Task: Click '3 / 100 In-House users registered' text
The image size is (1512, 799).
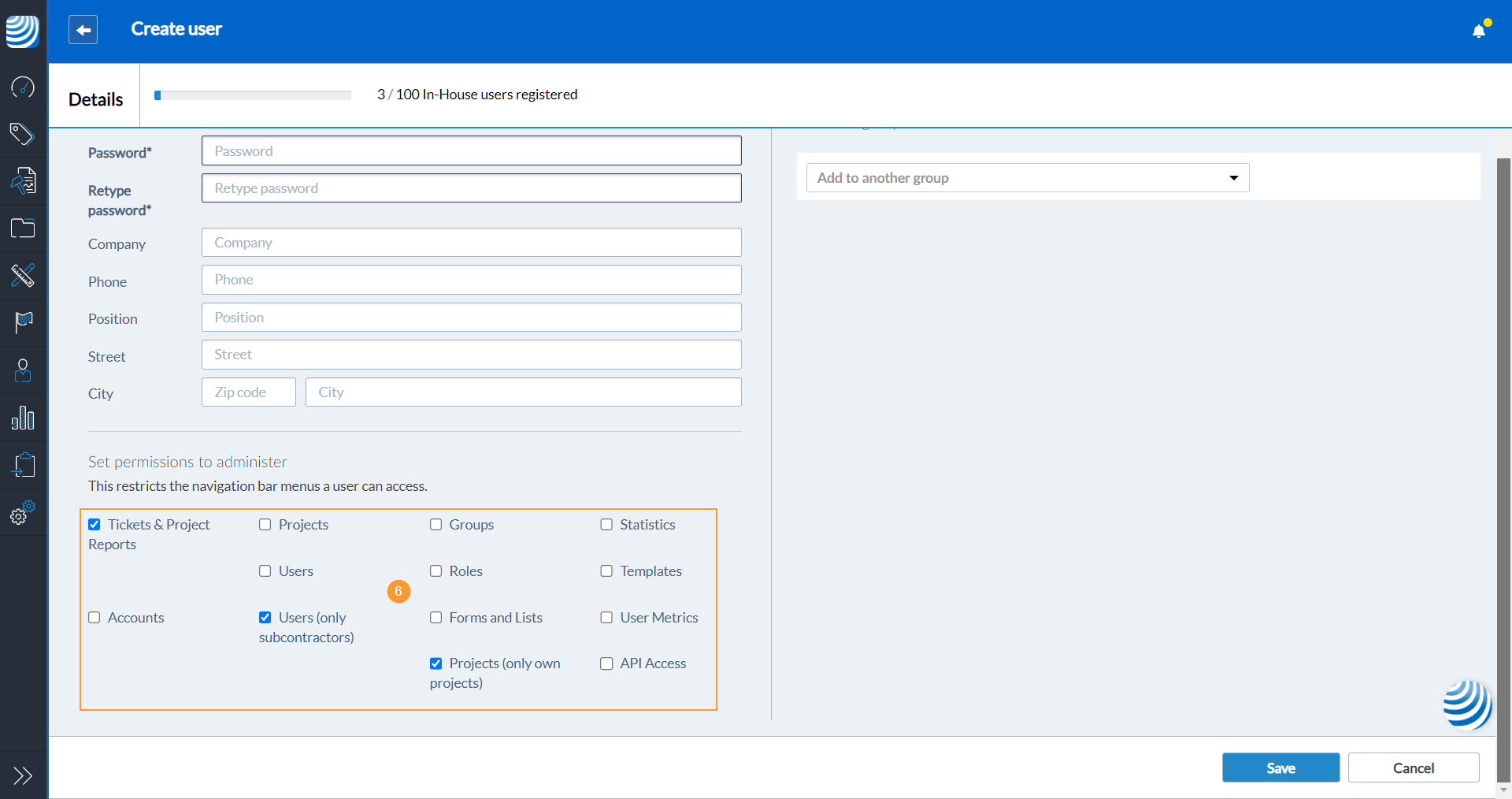Action: pyautogui.click(x=477, y=95)
